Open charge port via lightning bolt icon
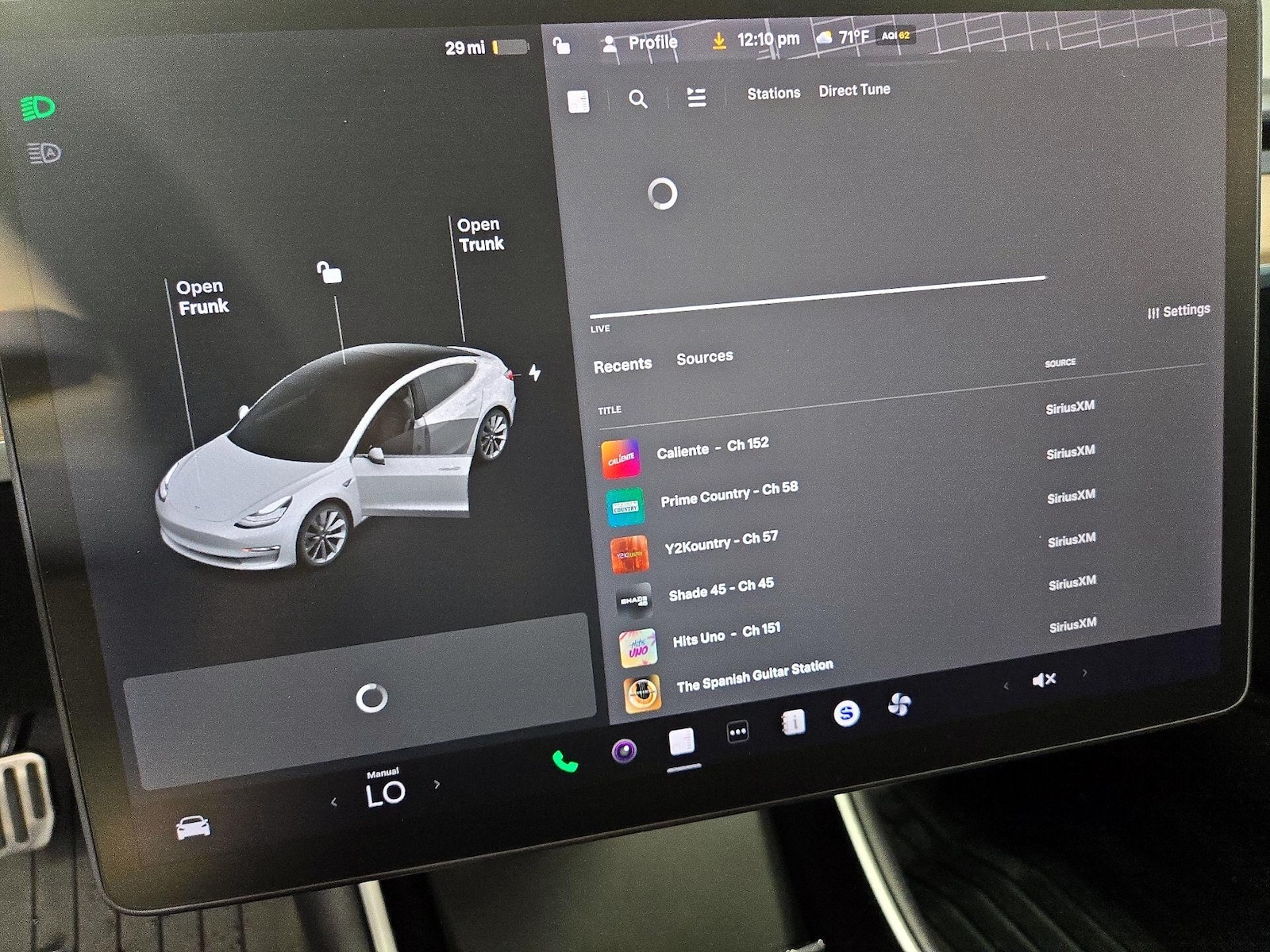 tap(535, 372)
